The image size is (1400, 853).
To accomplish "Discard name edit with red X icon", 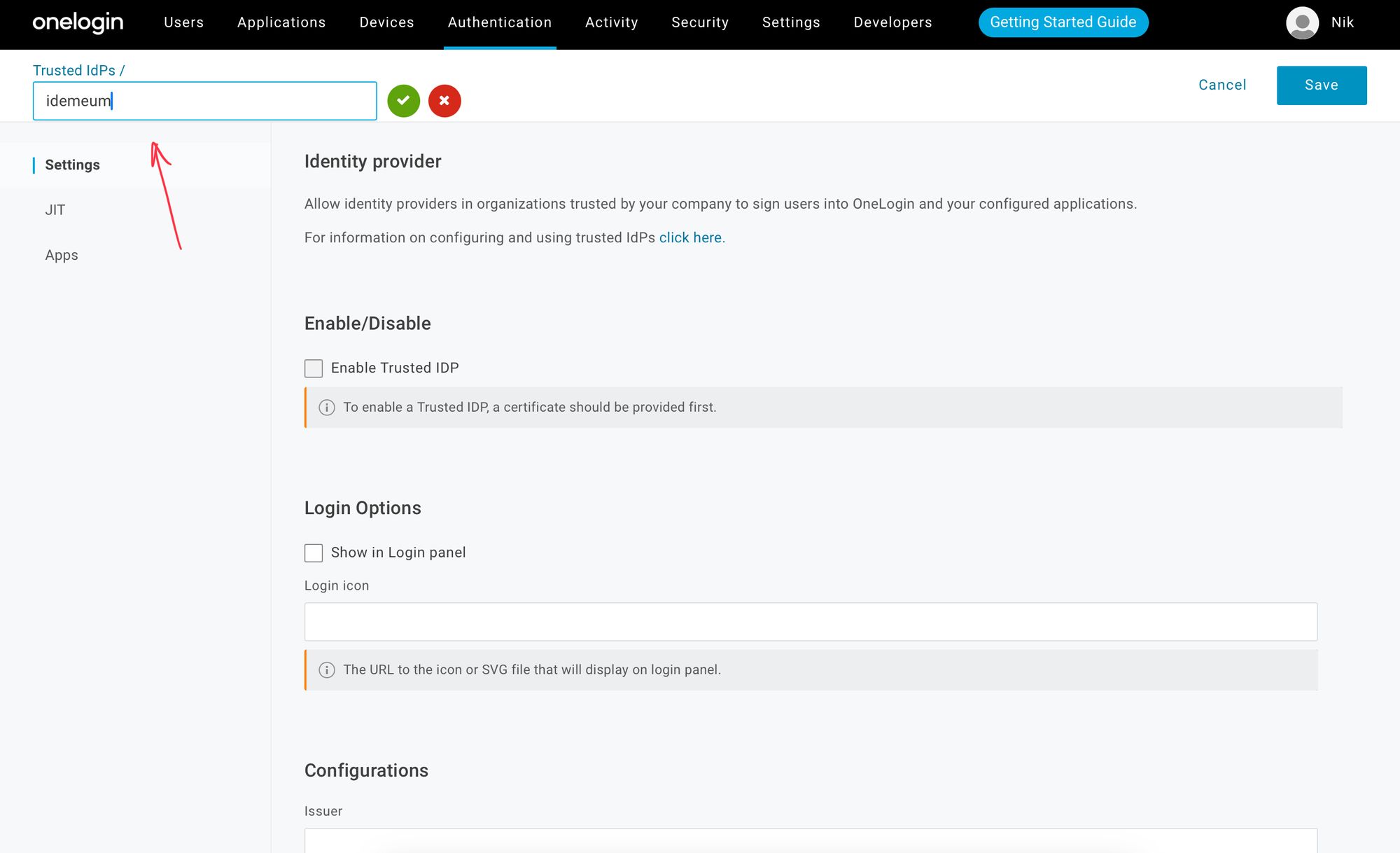I will click(x=444, y=101).
